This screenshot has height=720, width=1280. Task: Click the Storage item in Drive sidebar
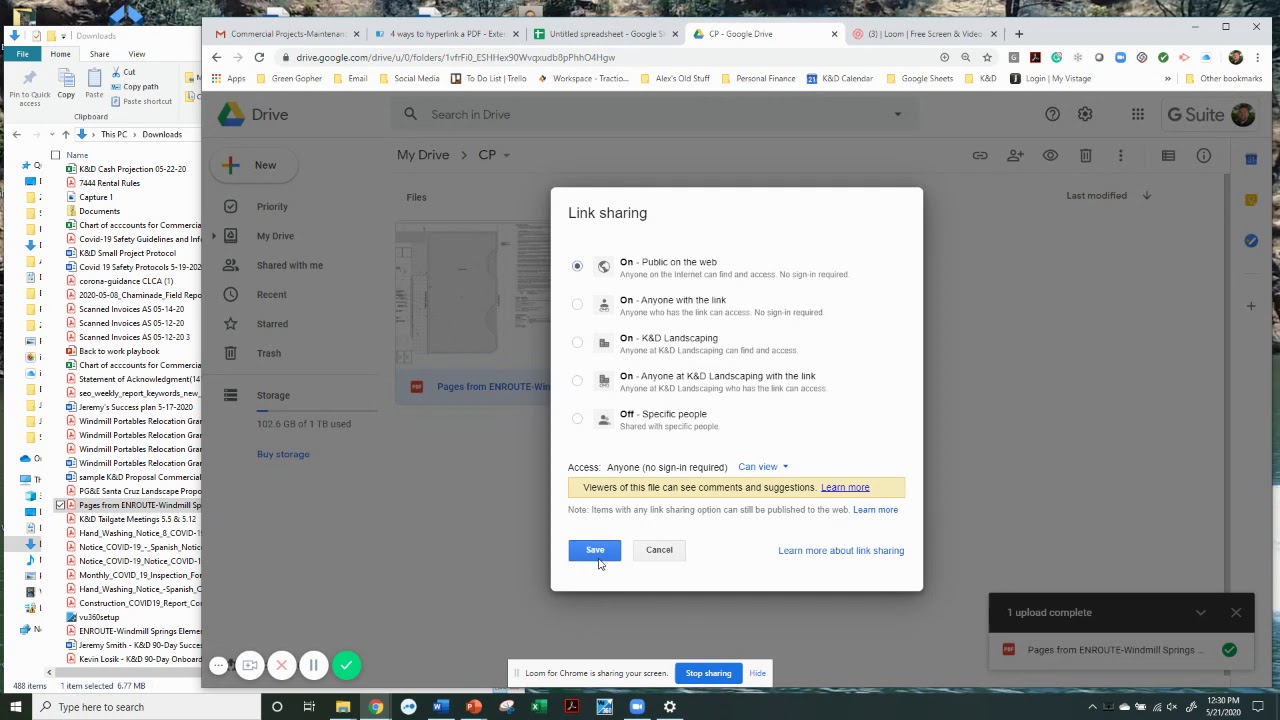coord(273,395)
